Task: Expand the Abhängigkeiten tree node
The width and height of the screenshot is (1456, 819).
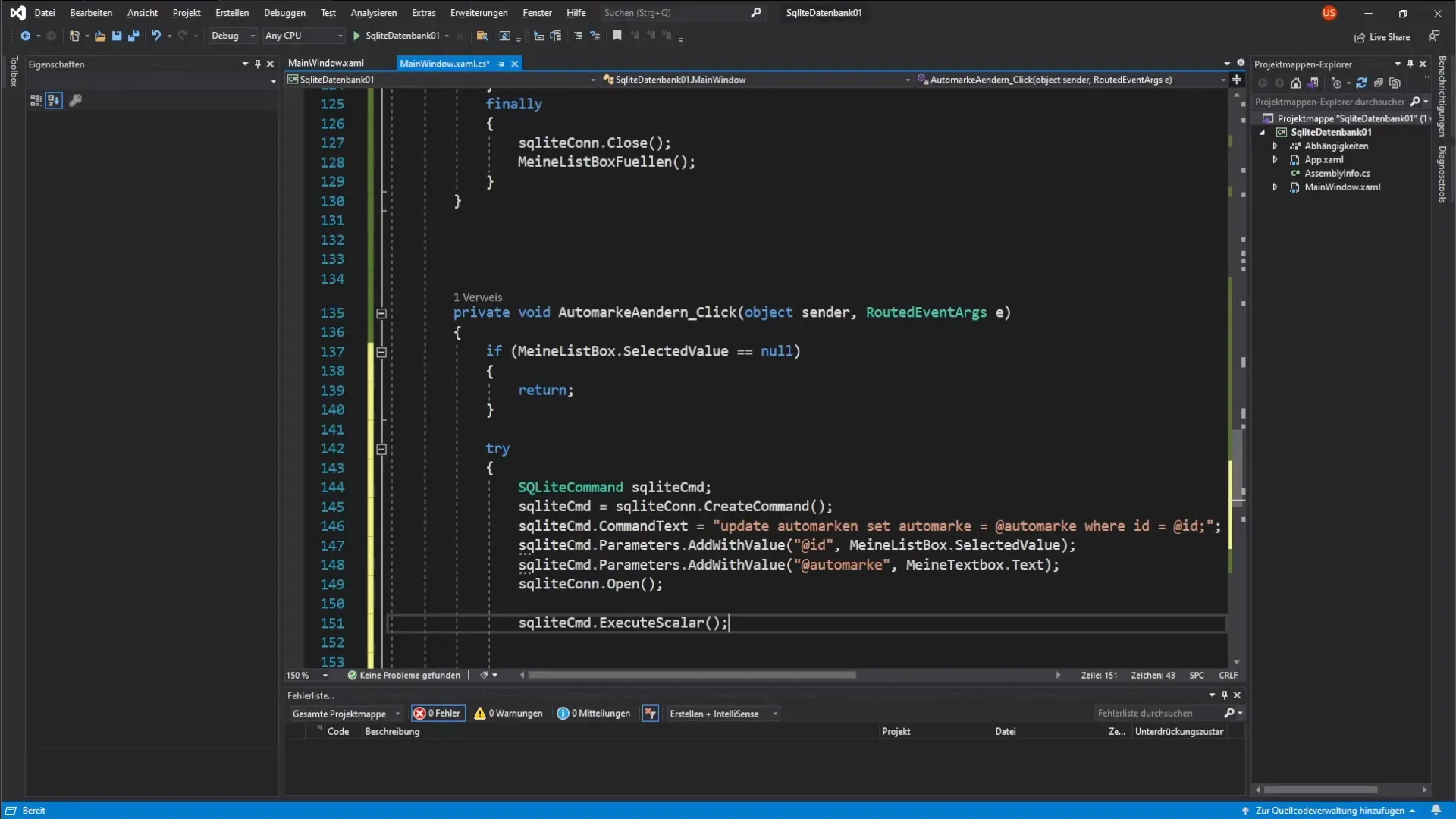Action: pyautogui.click(x=1275, y=146)
